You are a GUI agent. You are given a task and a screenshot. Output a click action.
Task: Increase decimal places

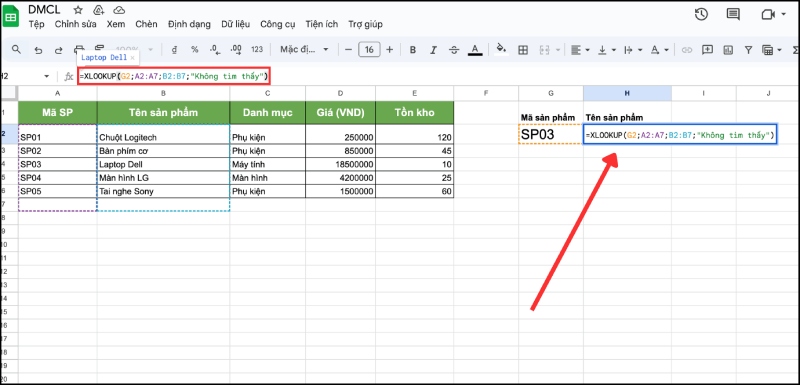click(236, 49)
